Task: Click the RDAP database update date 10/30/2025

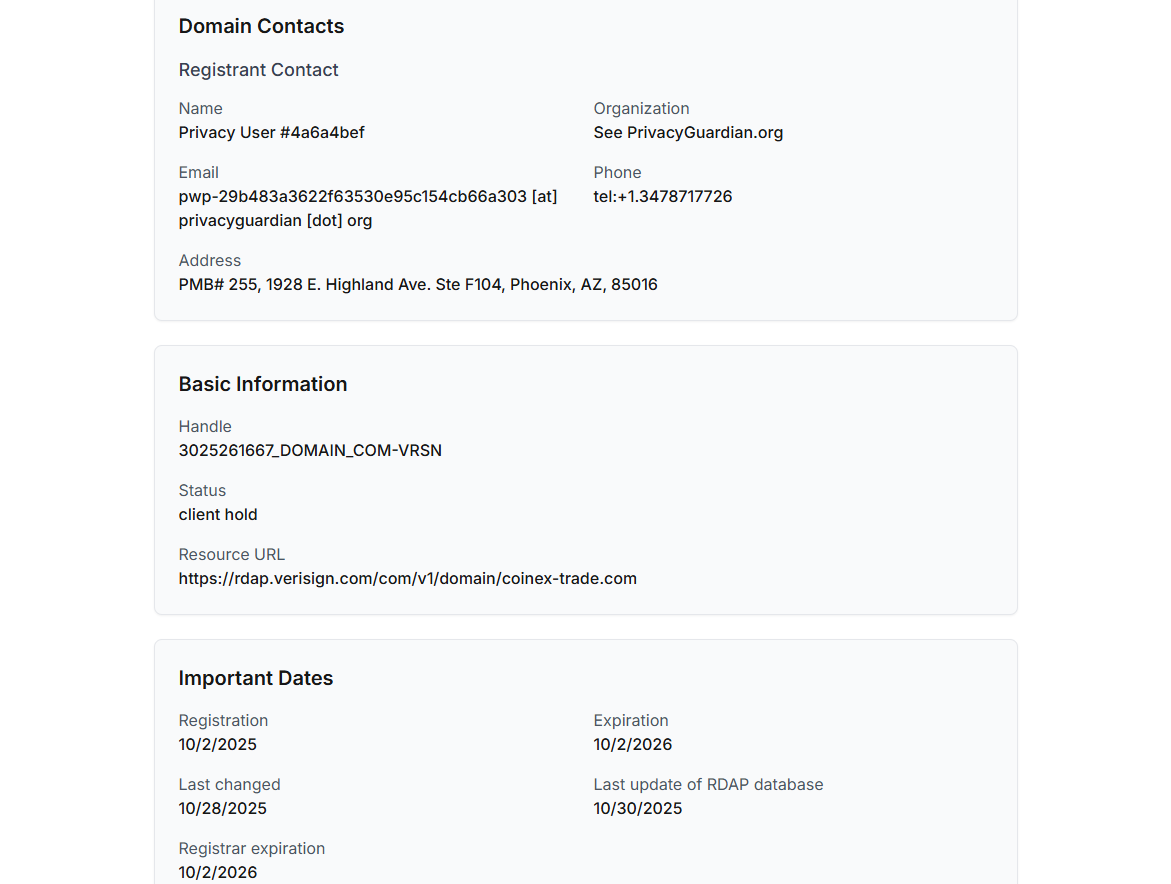Action: tap(637, 809)
